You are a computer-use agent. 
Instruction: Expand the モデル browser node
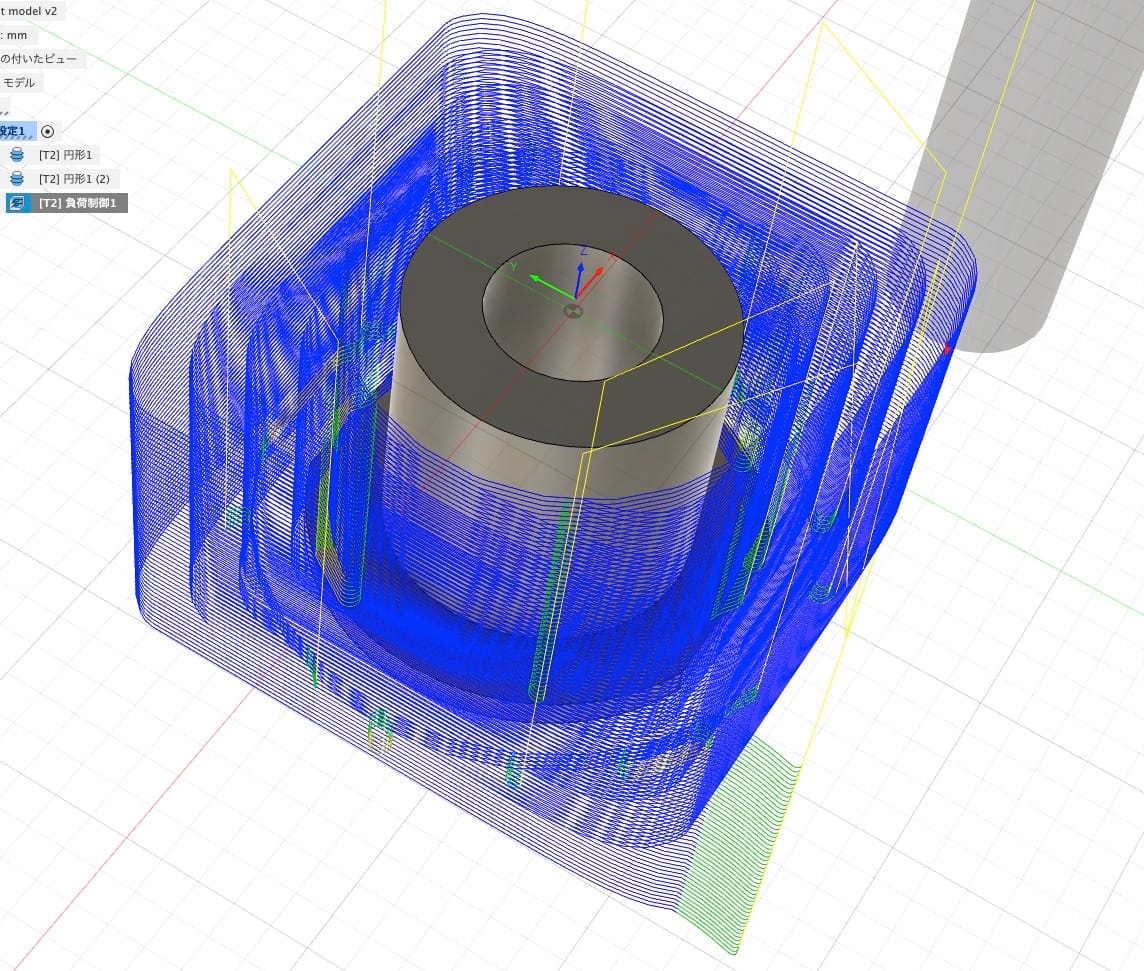(x=18, y=83)
